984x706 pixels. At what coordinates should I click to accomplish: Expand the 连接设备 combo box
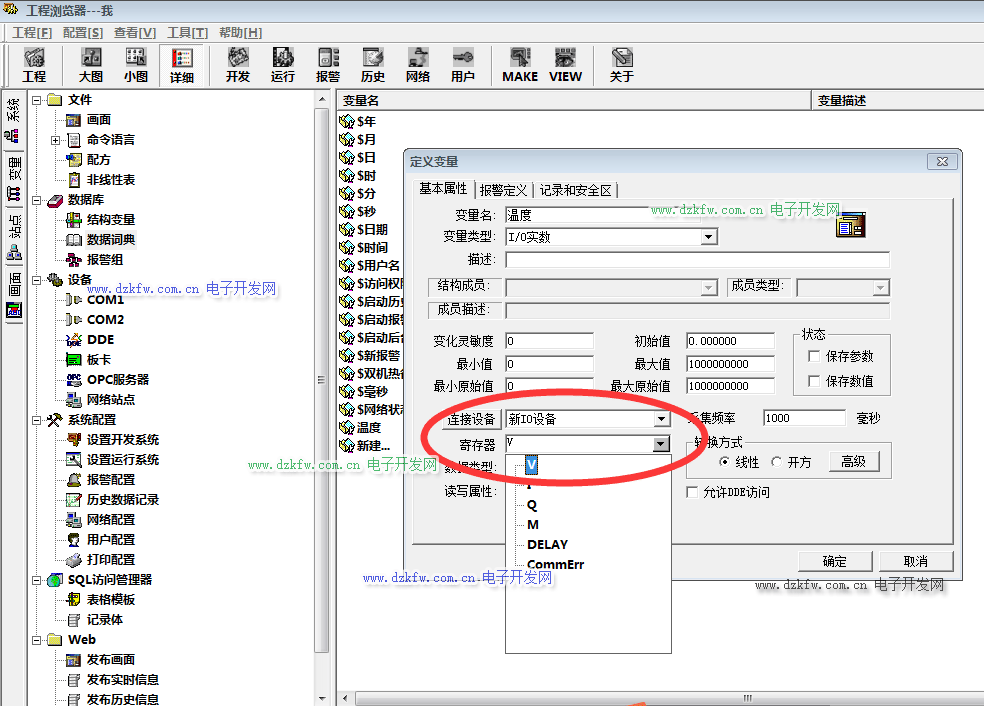pos(661,419)
